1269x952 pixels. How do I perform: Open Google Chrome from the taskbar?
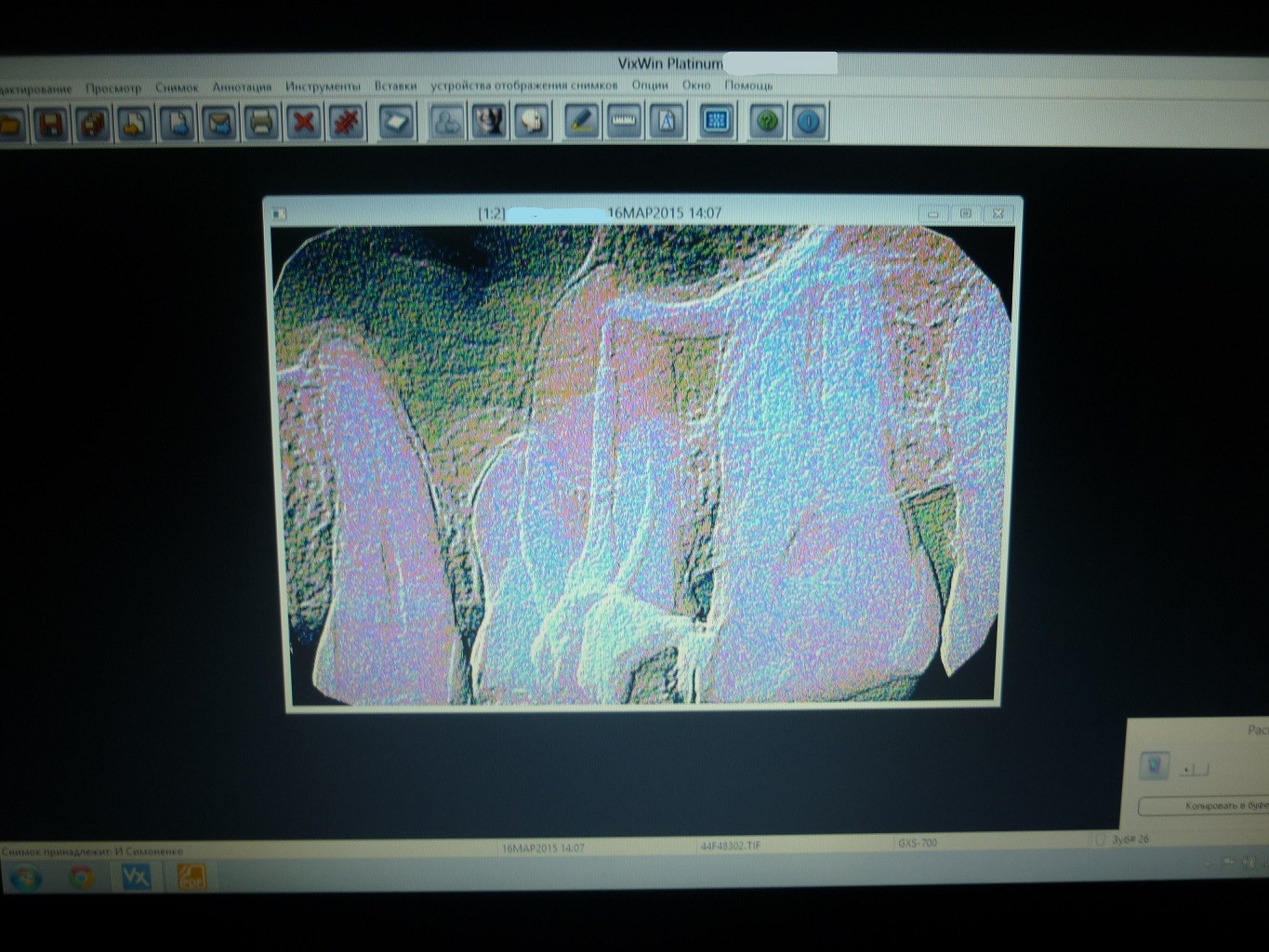coord(80,877)
